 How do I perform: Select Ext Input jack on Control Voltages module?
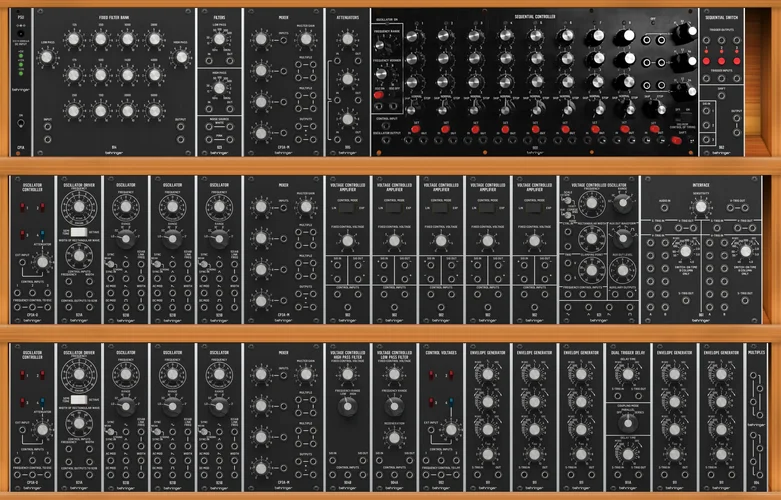[x=431, y=432]
